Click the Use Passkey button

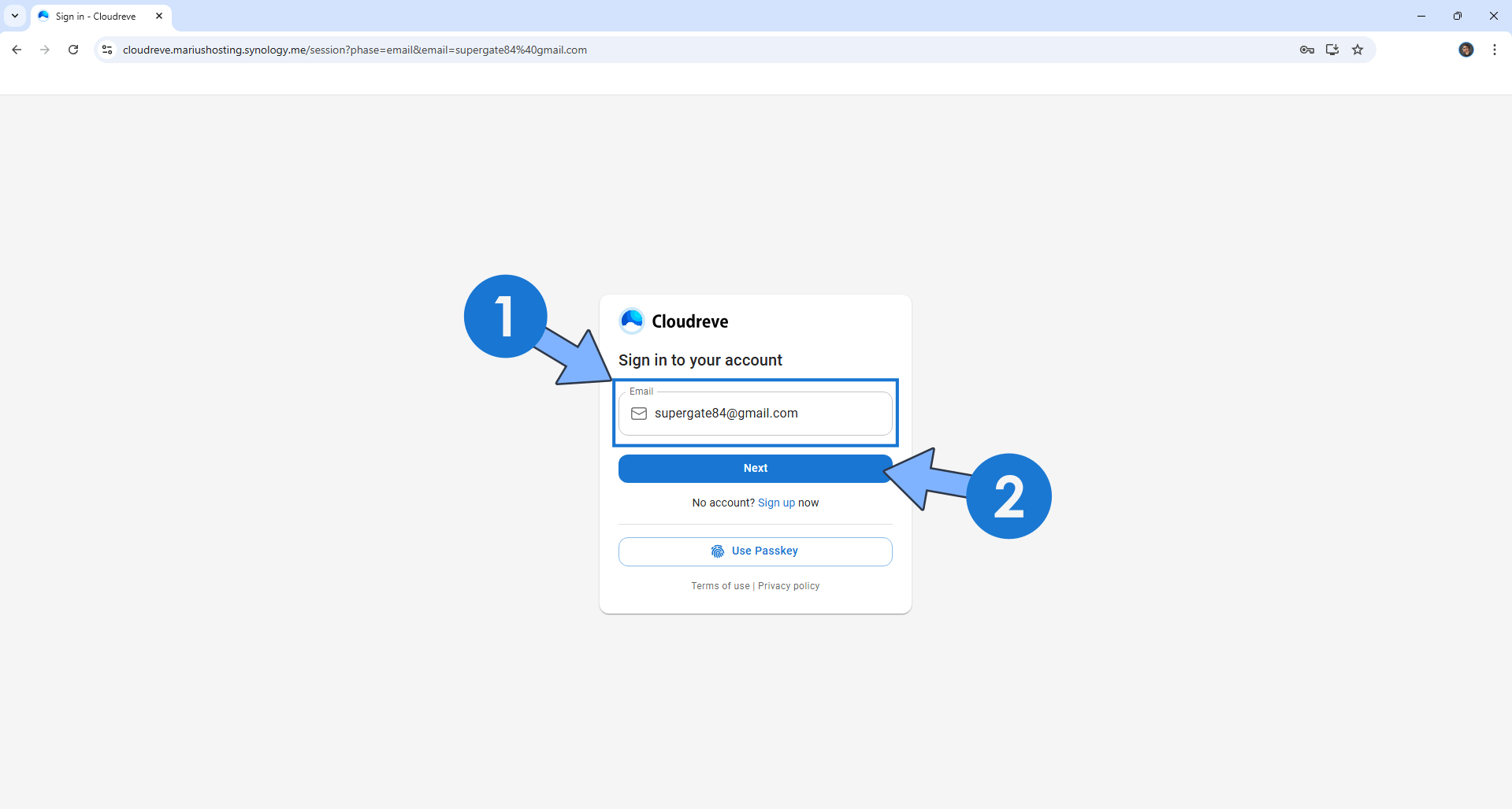click(756, 551)
